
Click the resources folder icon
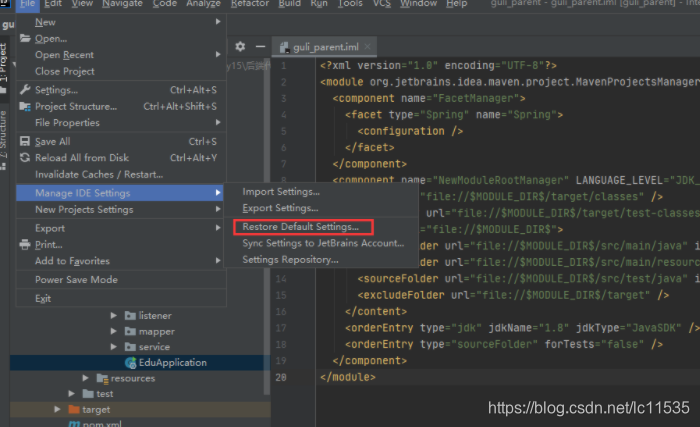(103, 379)
